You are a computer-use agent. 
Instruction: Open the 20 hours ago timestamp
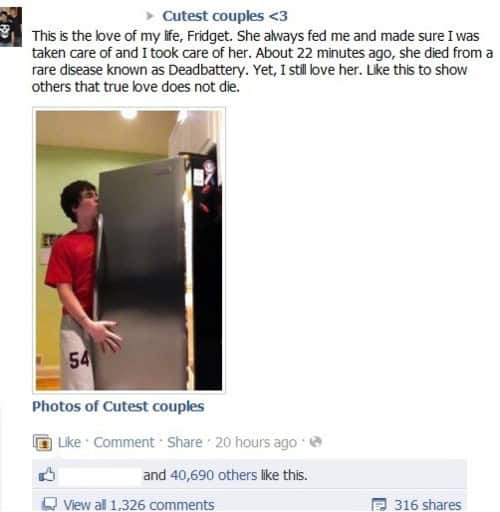pos(256,443)
